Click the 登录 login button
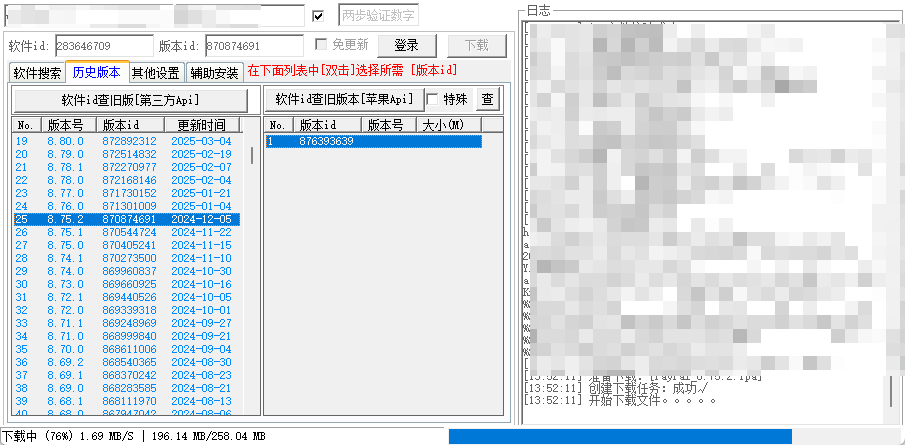Screen dimensions: 905x445 (406, 46)
